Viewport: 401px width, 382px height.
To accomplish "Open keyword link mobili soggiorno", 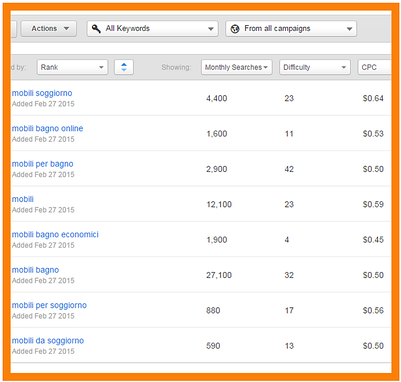I will pyautogui.click(x=42, y=93).
